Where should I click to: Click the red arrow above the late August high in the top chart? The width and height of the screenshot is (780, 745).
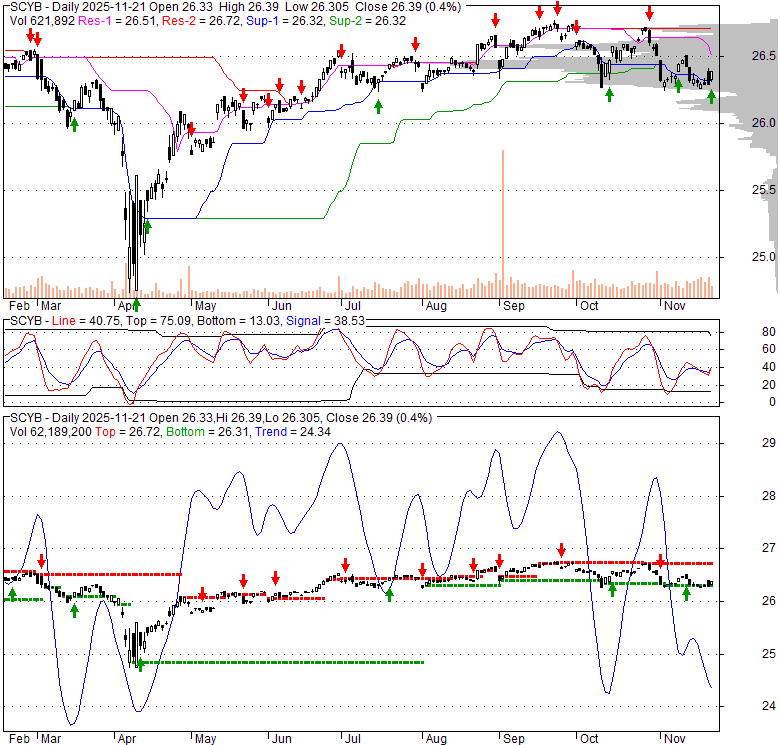click(x=494, y=20)
